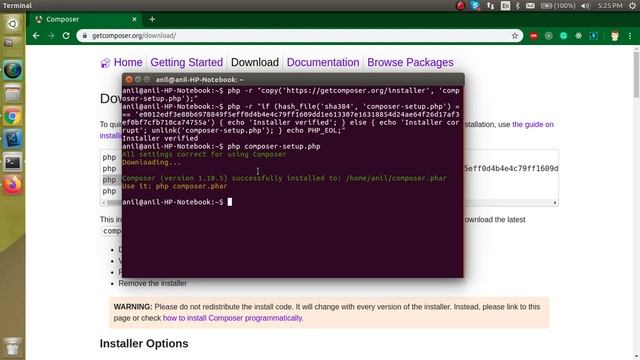The height and width of the screenshot is (360, 640).
Task: Open 'how to install Composer programmatically' link
Action: coord(232,318)
